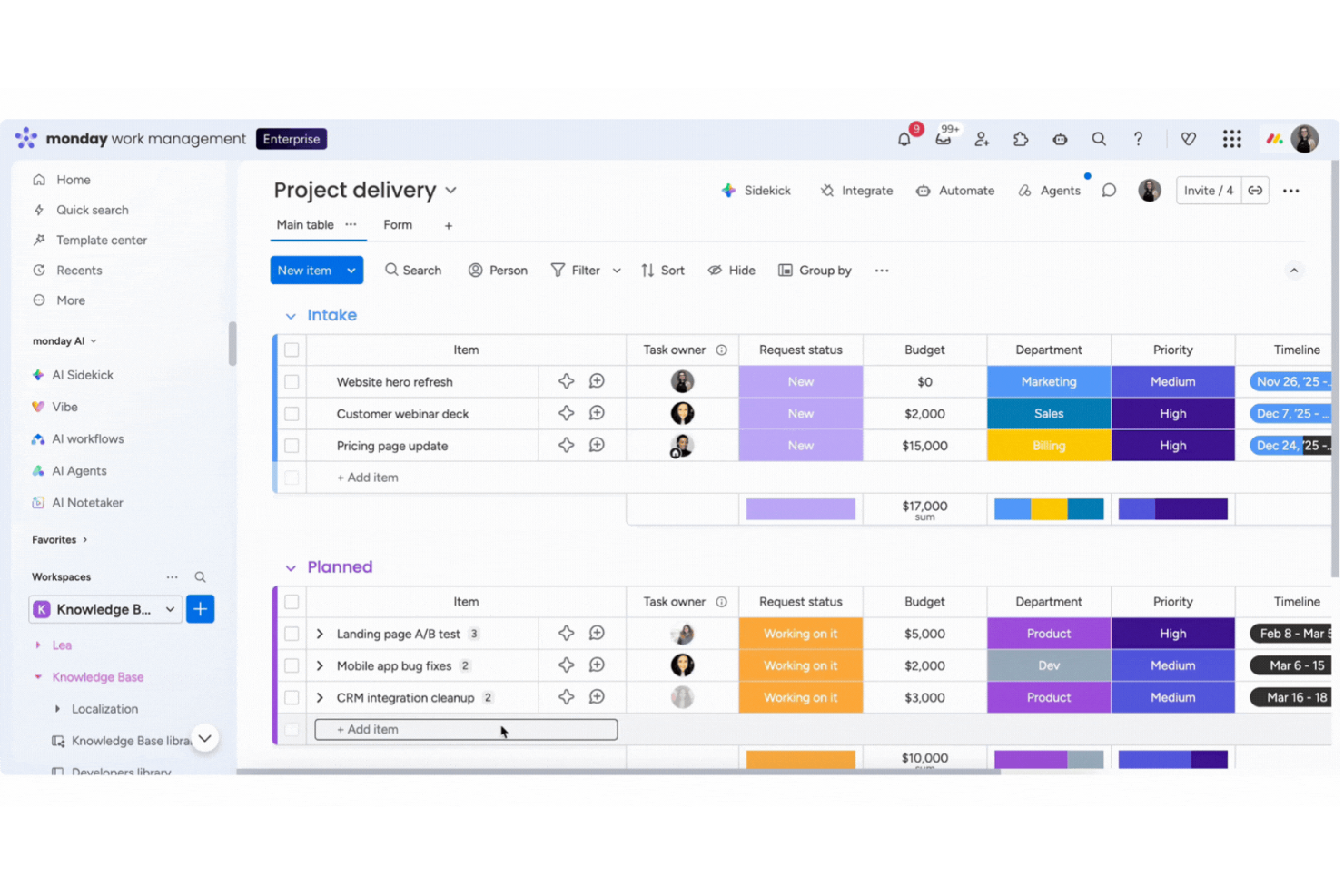The image size is (1344, 896).
Task: Open the board discussion speech bubble
Action: pyautogui.click(x=1110, y=191)
